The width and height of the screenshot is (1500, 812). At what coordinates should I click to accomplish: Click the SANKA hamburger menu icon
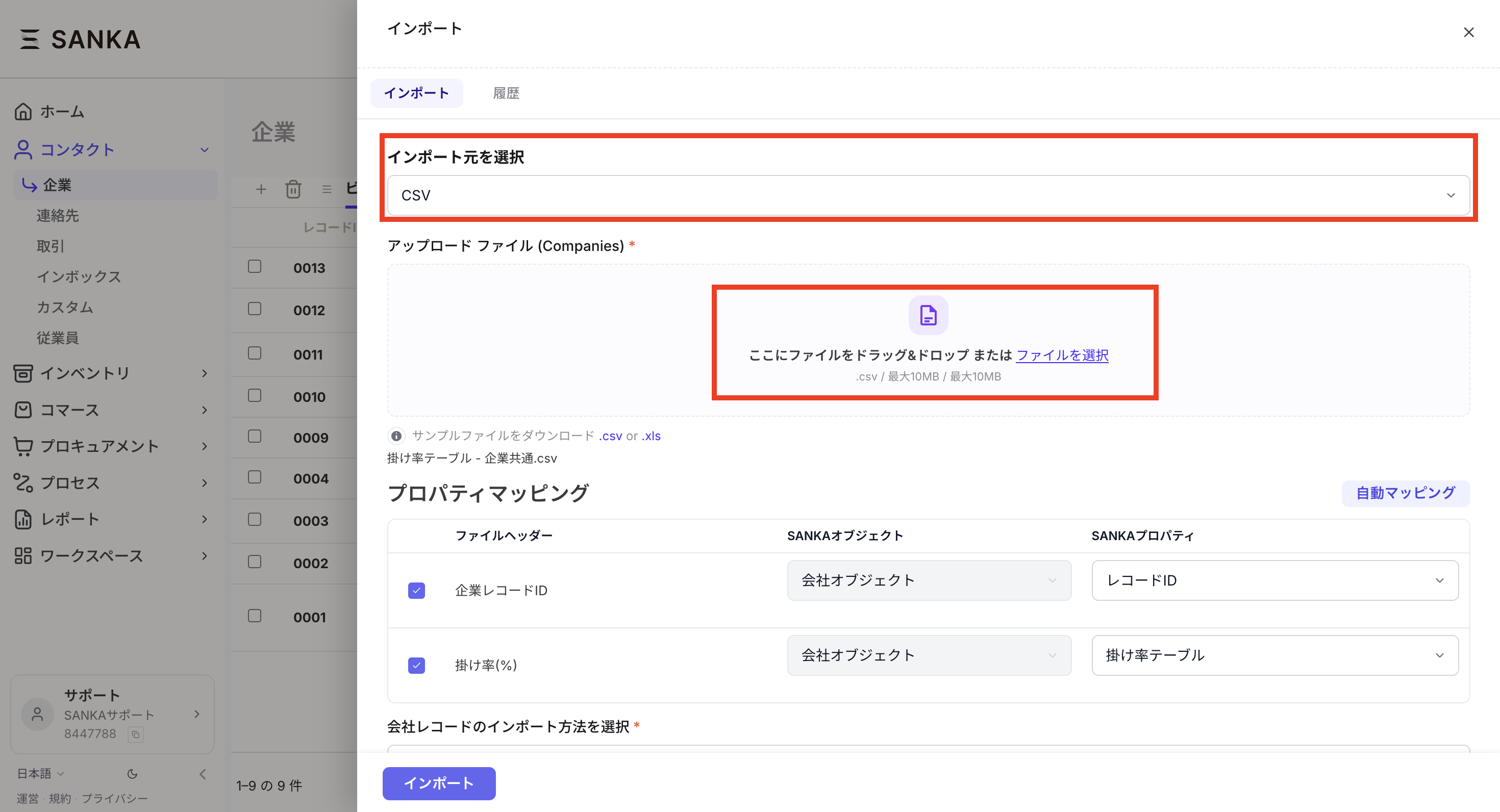coord(30,39)
